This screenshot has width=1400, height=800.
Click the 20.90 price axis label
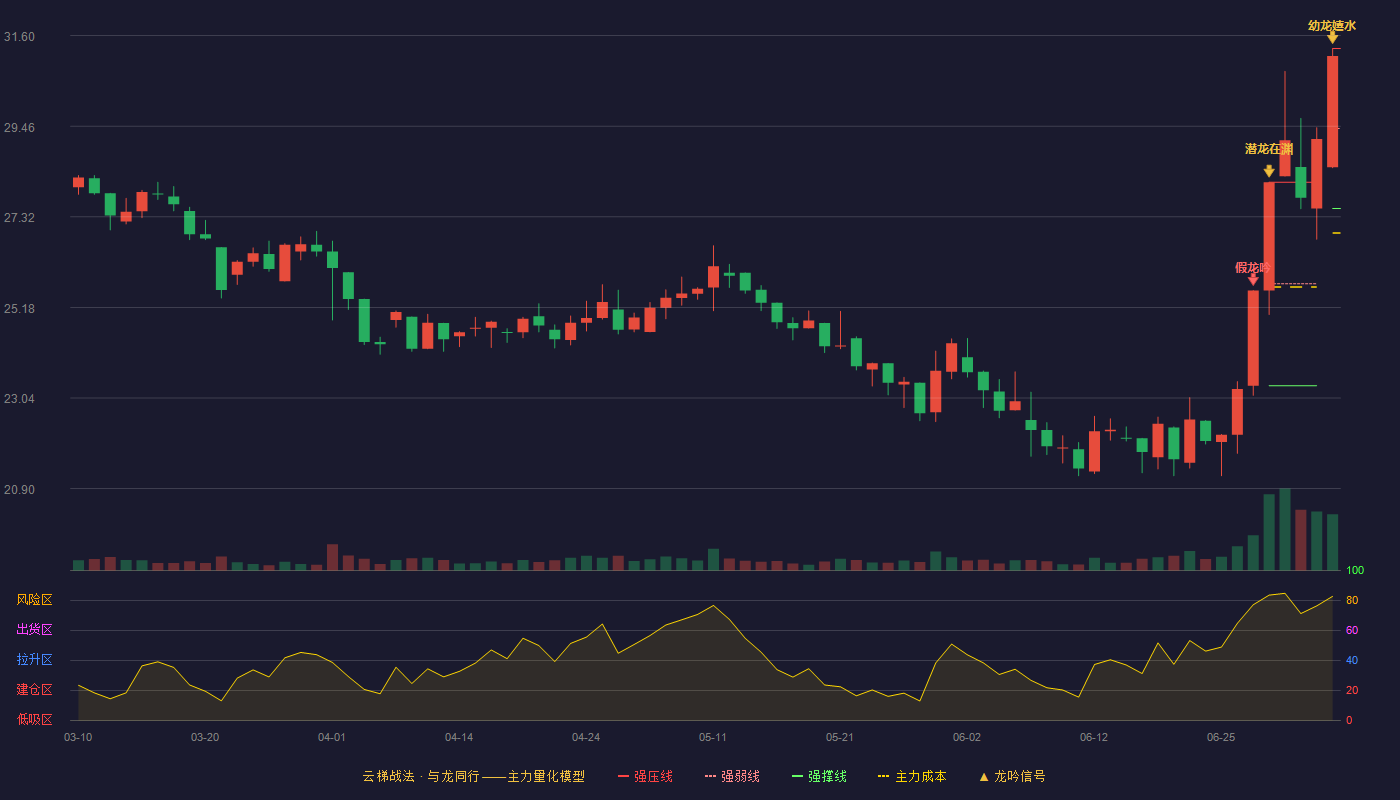pos(19,490)
